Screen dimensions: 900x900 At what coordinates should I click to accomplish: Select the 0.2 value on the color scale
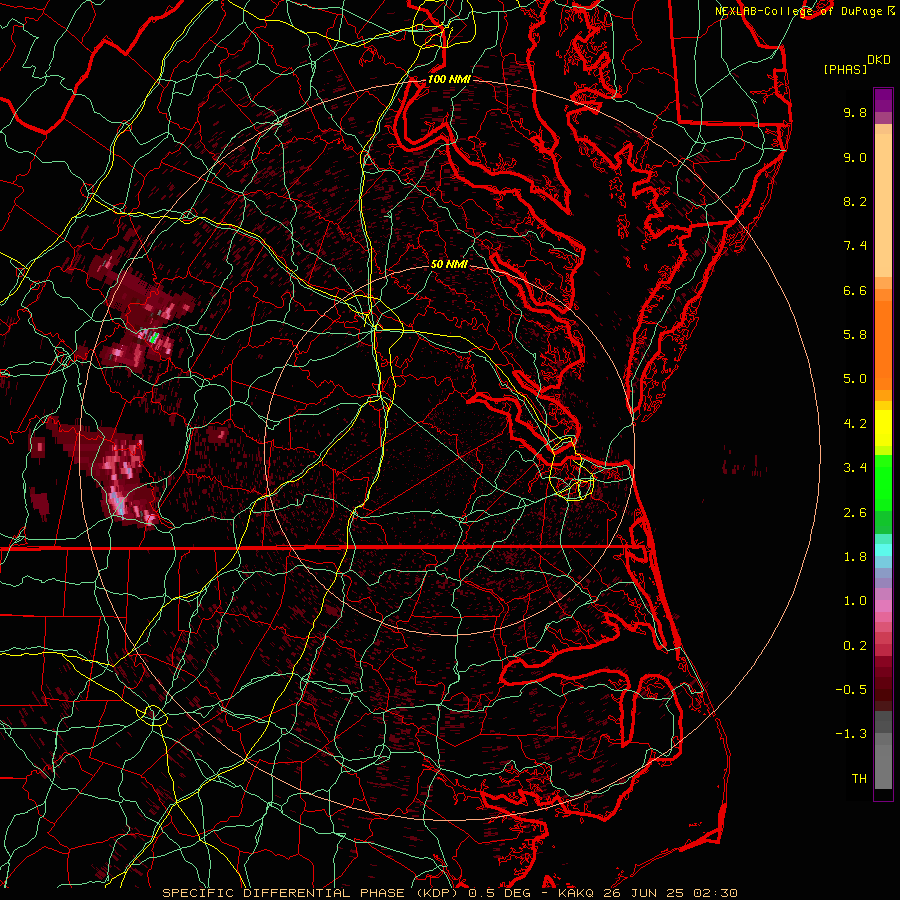(x=855, y=646)
